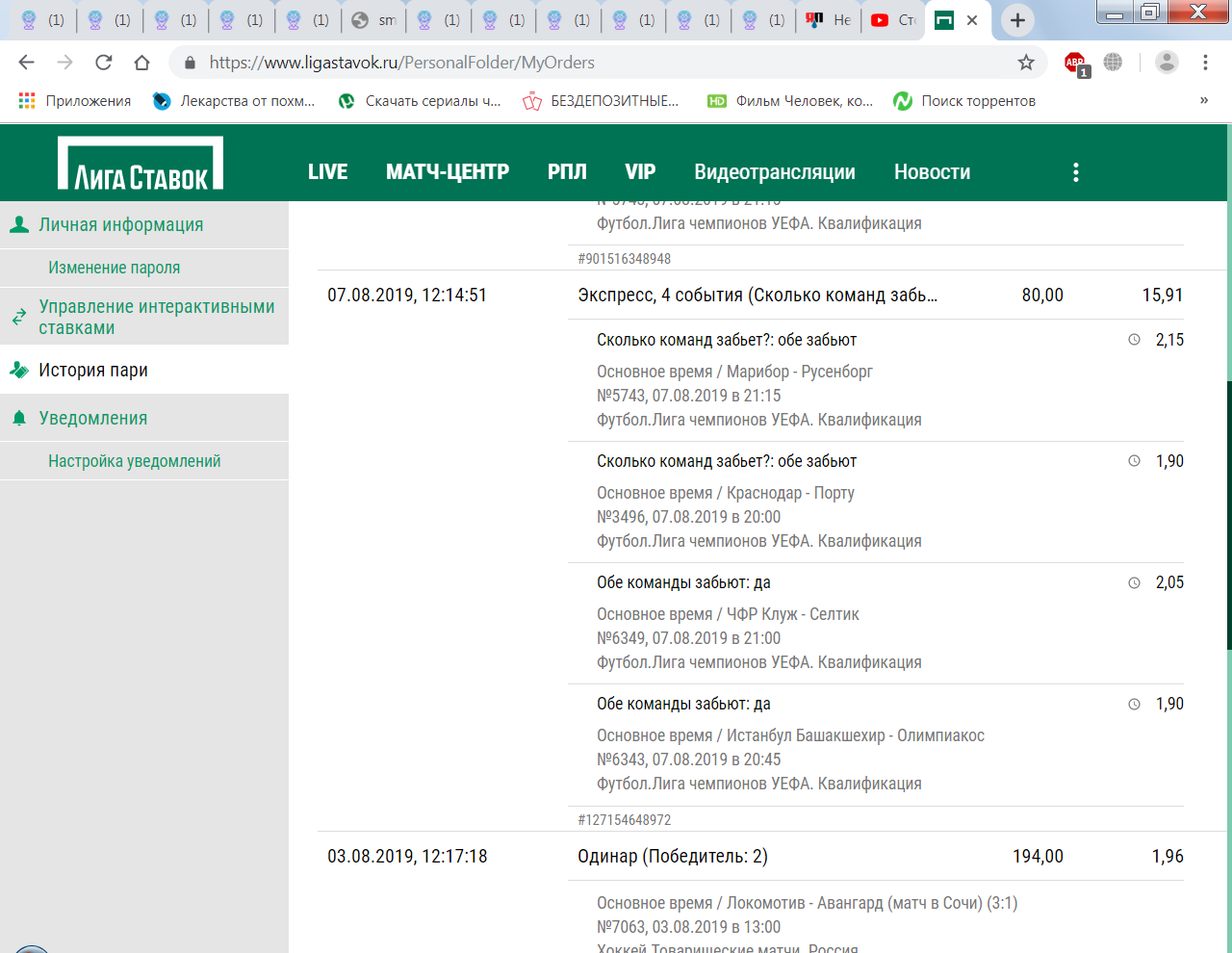Click the История пари icon
The image size is (1232, 953).
click(x=18, y=370)
